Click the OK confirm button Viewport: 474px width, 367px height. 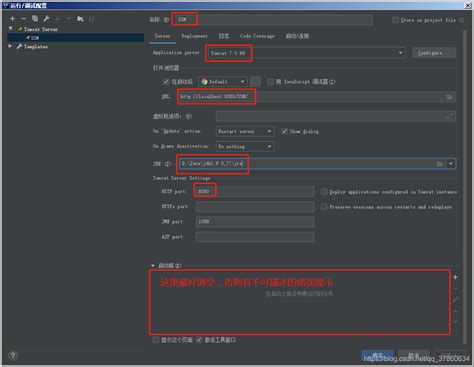(378, 355)
